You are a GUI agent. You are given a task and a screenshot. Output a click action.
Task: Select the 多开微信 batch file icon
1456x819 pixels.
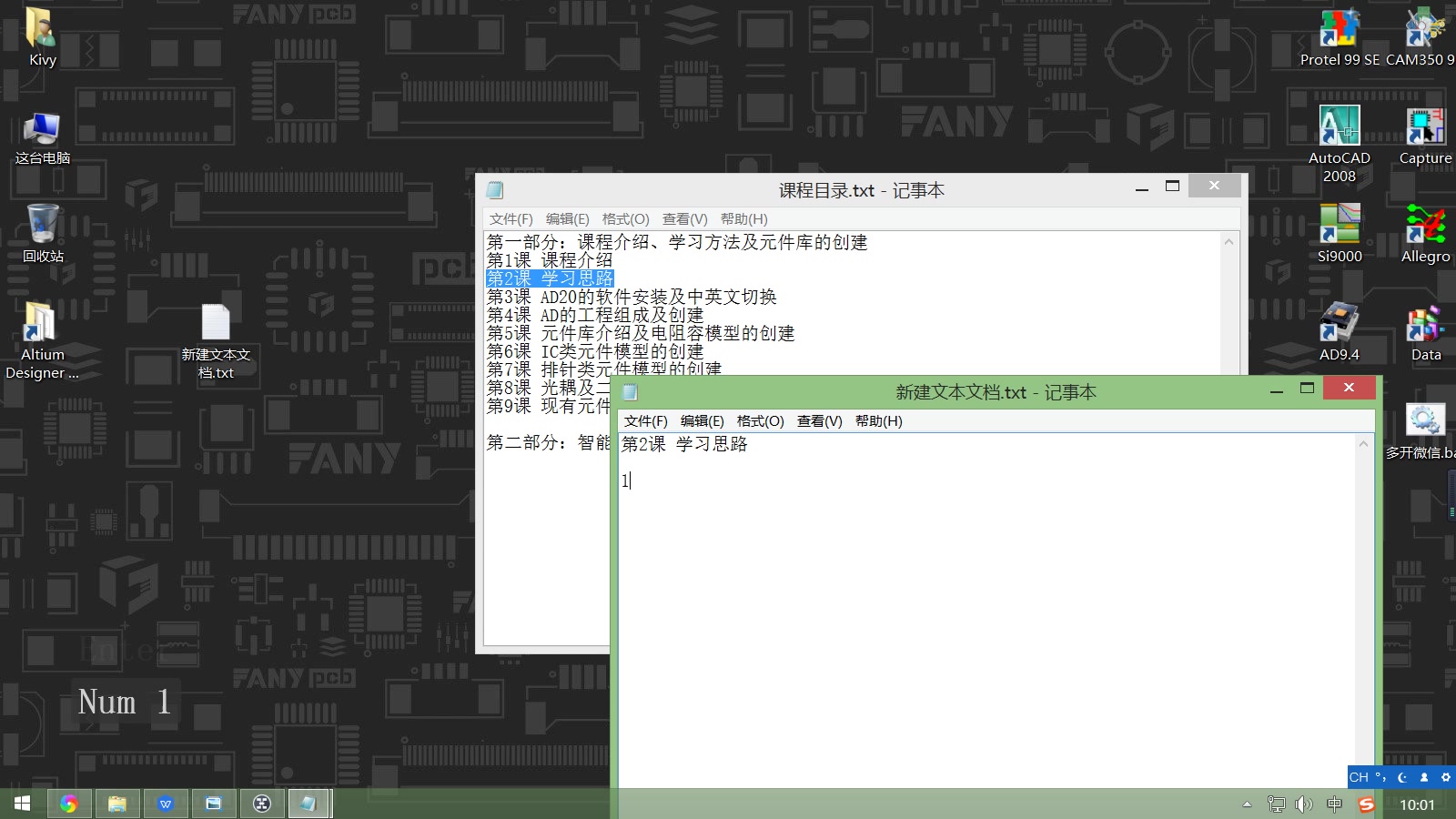click(1423, 431)
